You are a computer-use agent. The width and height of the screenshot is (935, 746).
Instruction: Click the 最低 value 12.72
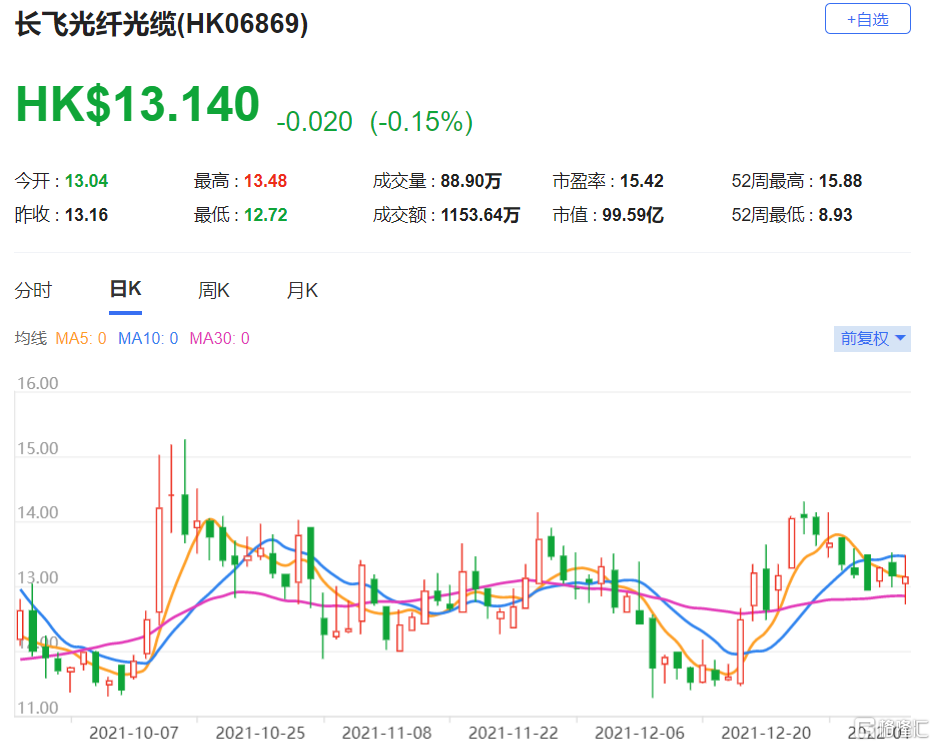click(x=265, y=215)
